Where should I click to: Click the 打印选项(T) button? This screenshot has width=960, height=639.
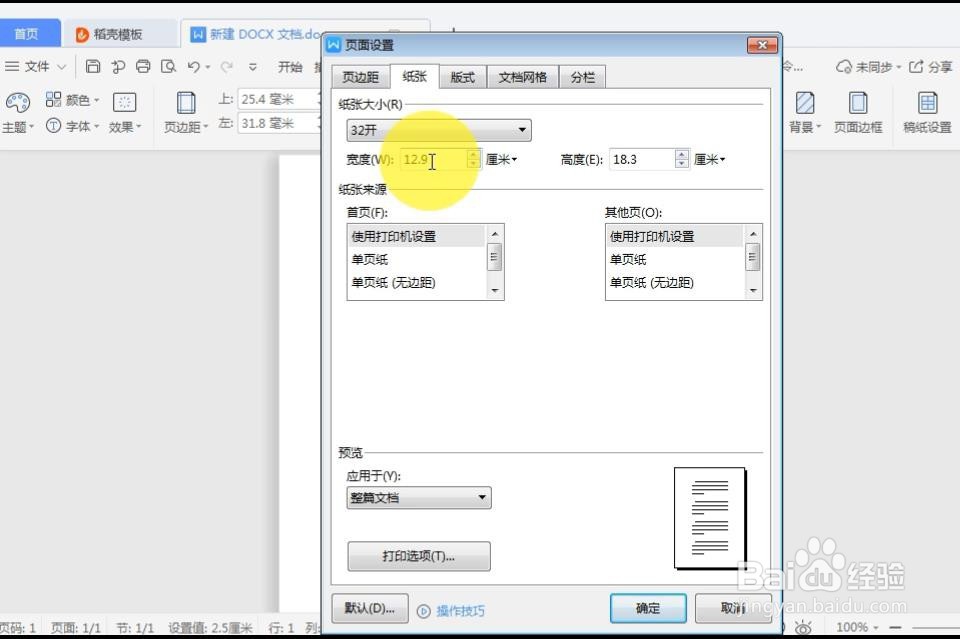coord(418,556)
